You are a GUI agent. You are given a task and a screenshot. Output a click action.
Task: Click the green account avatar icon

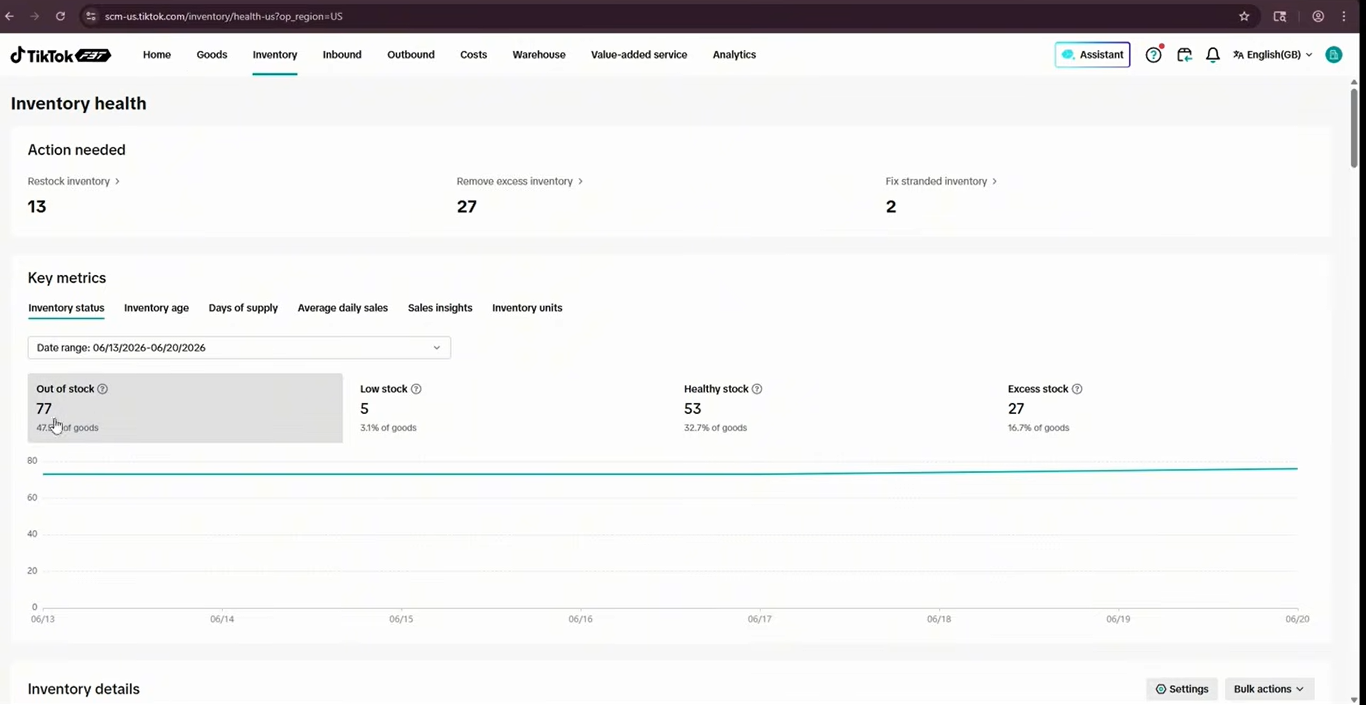point(1333,55)
